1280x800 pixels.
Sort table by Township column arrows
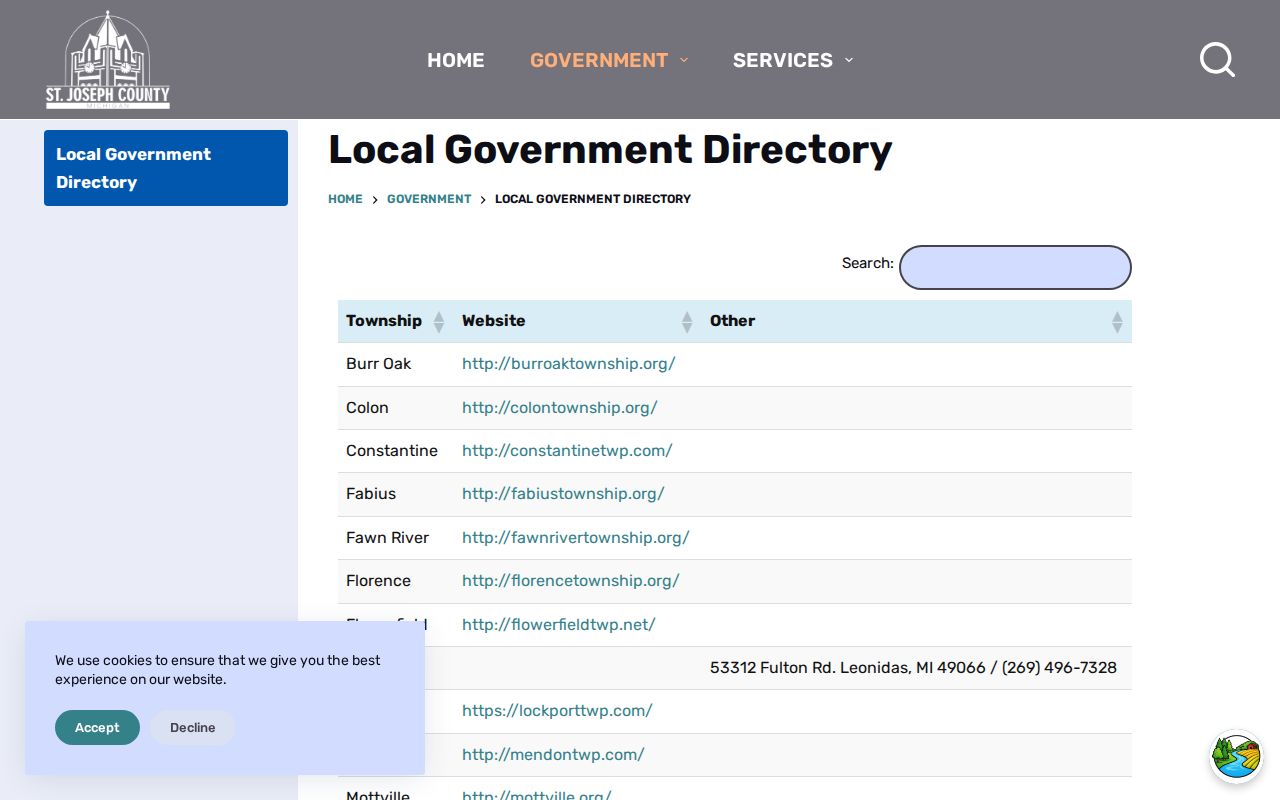[438, 321]
